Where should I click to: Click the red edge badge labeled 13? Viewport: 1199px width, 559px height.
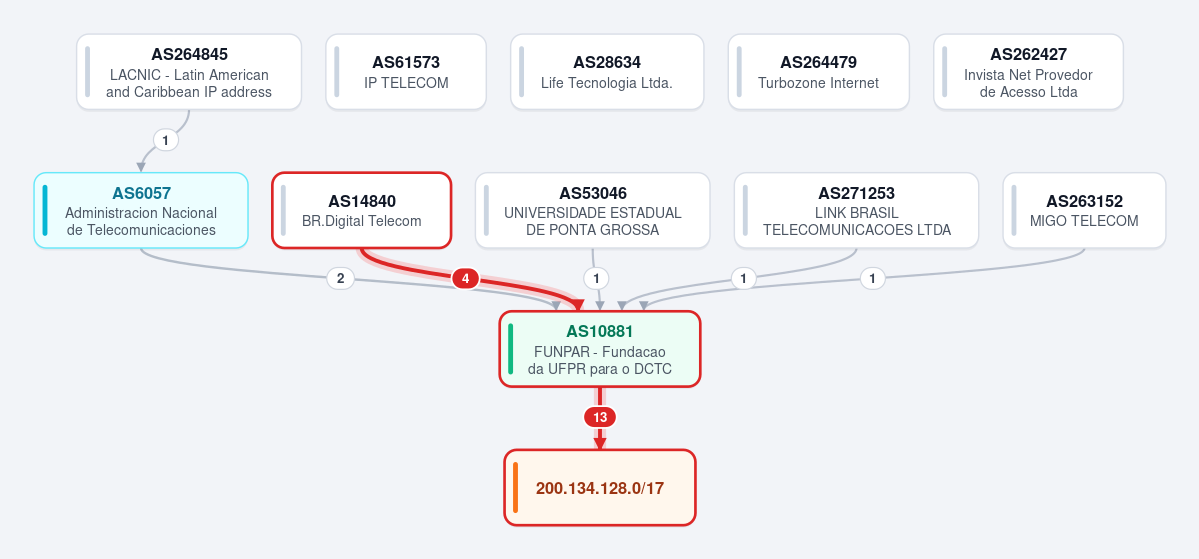[x=600, y=418]
